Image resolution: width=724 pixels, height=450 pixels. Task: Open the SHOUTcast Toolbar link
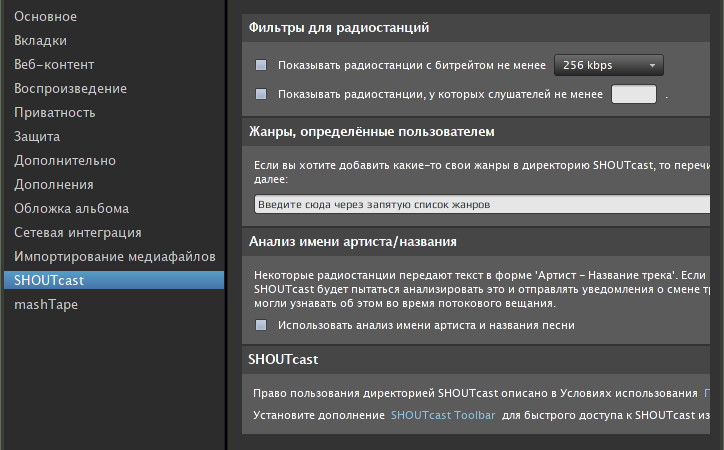pos(443,415)
